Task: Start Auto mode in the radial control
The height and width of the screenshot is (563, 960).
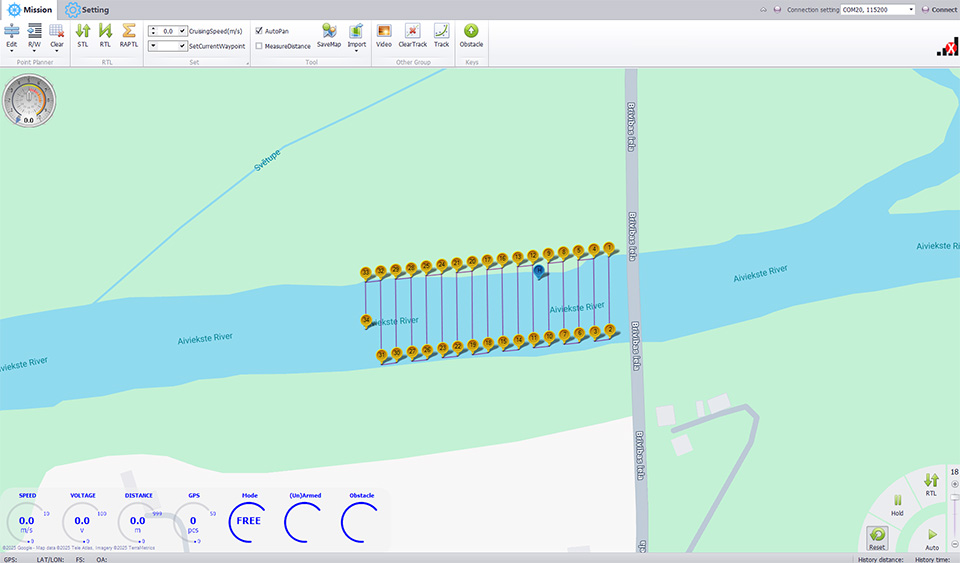Action: [x=932, y=539]
